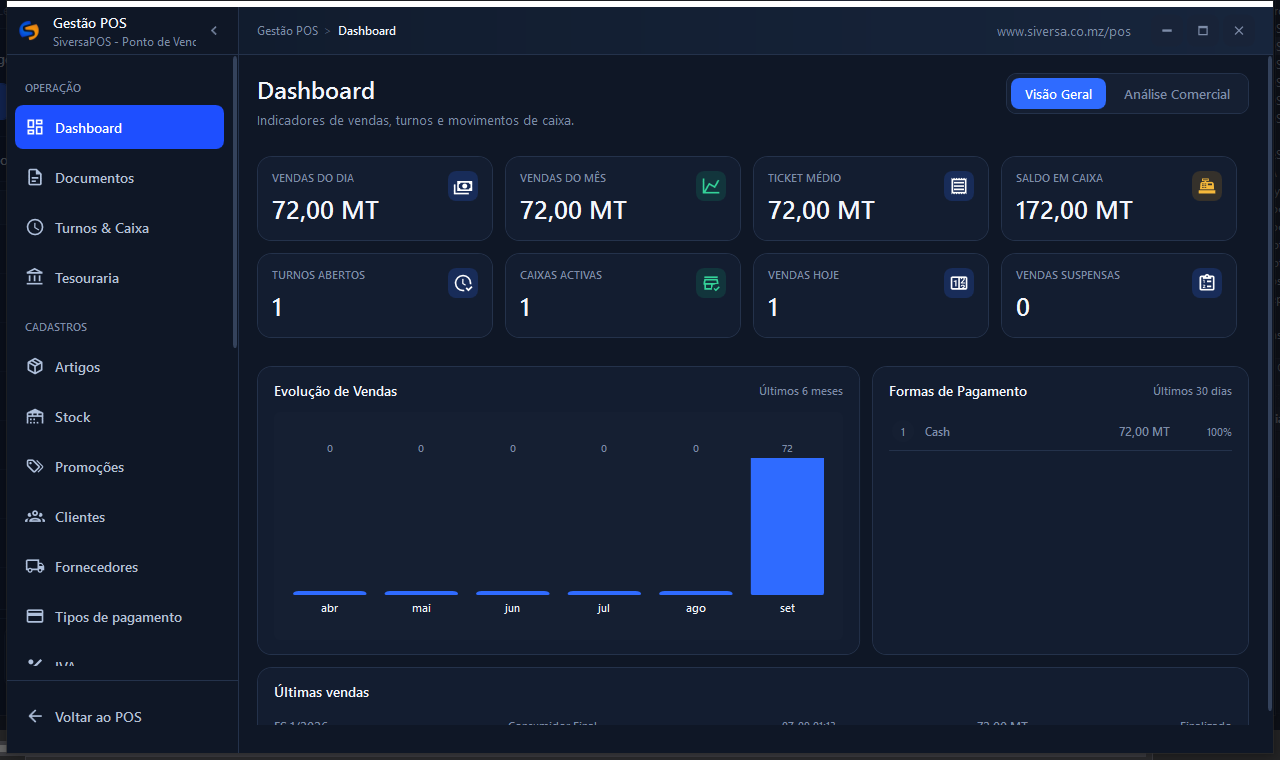Click the Clientes people icon
This screenshot has height=760, width=1280.
[x=35, y=517]
